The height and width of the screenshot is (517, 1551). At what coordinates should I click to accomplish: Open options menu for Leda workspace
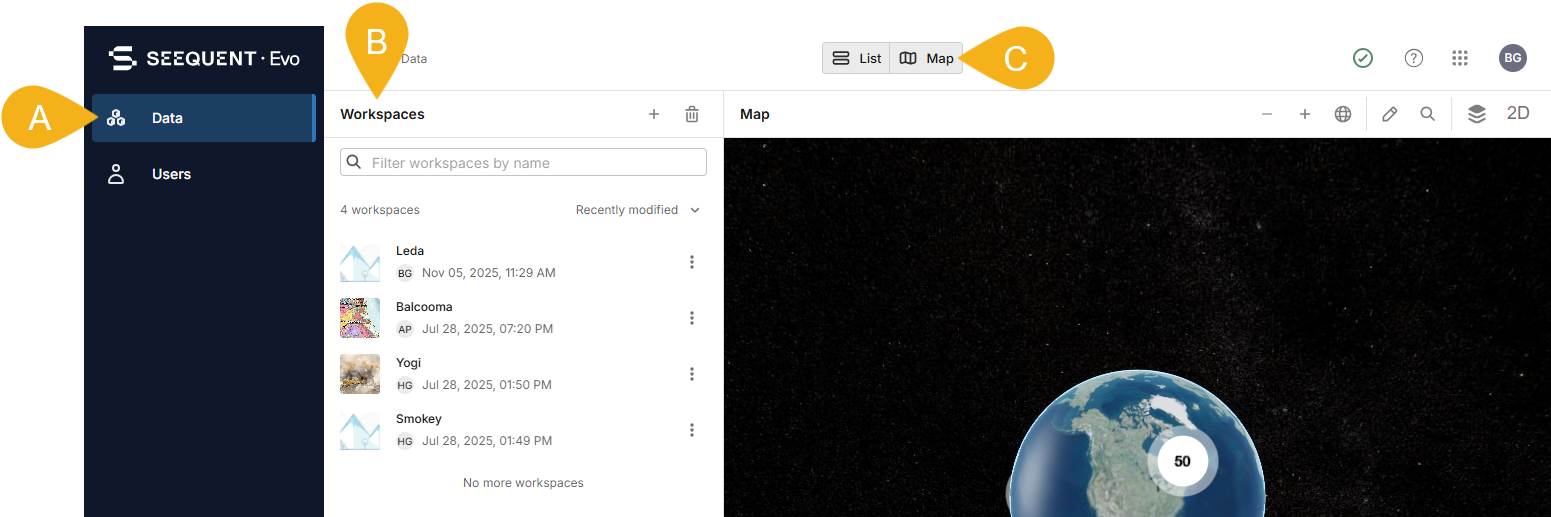point(692,262)
